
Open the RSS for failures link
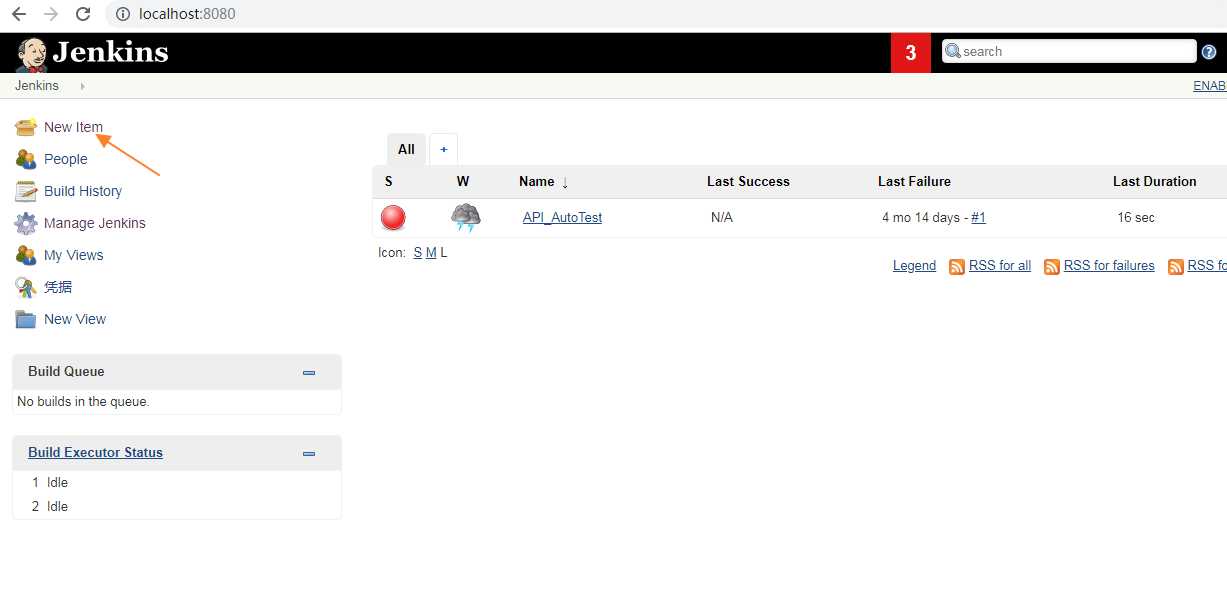(x=1109, y=265)
